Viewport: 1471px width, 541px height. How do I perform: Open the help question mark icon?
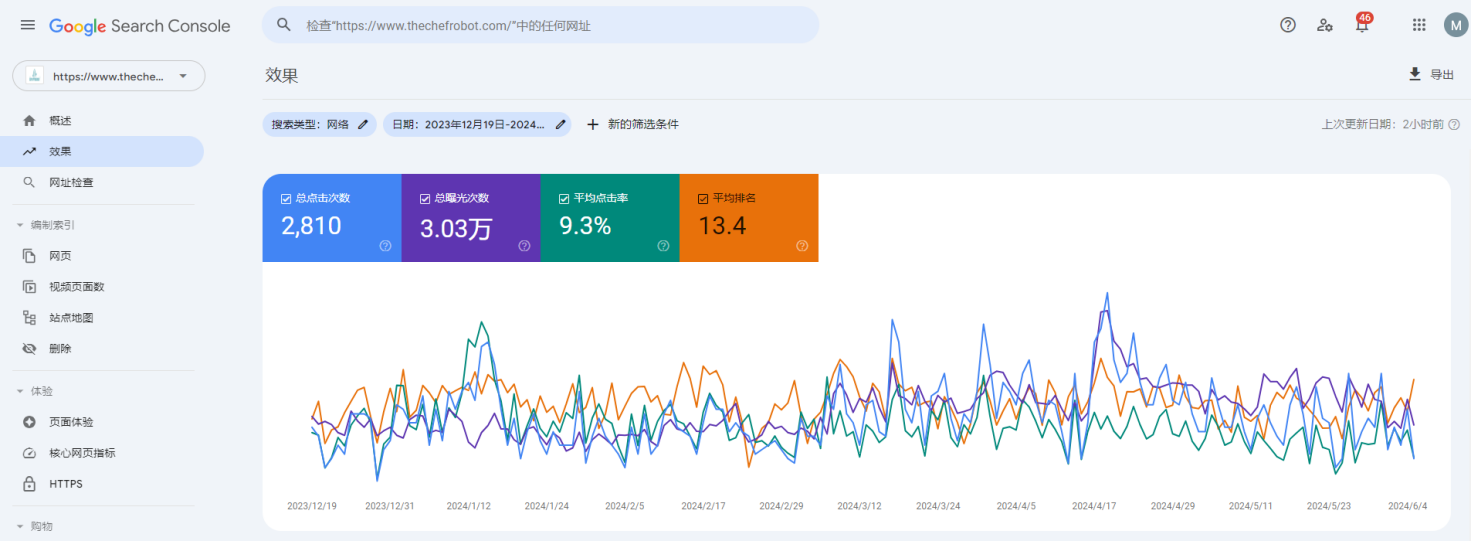tap(1288, 25)
